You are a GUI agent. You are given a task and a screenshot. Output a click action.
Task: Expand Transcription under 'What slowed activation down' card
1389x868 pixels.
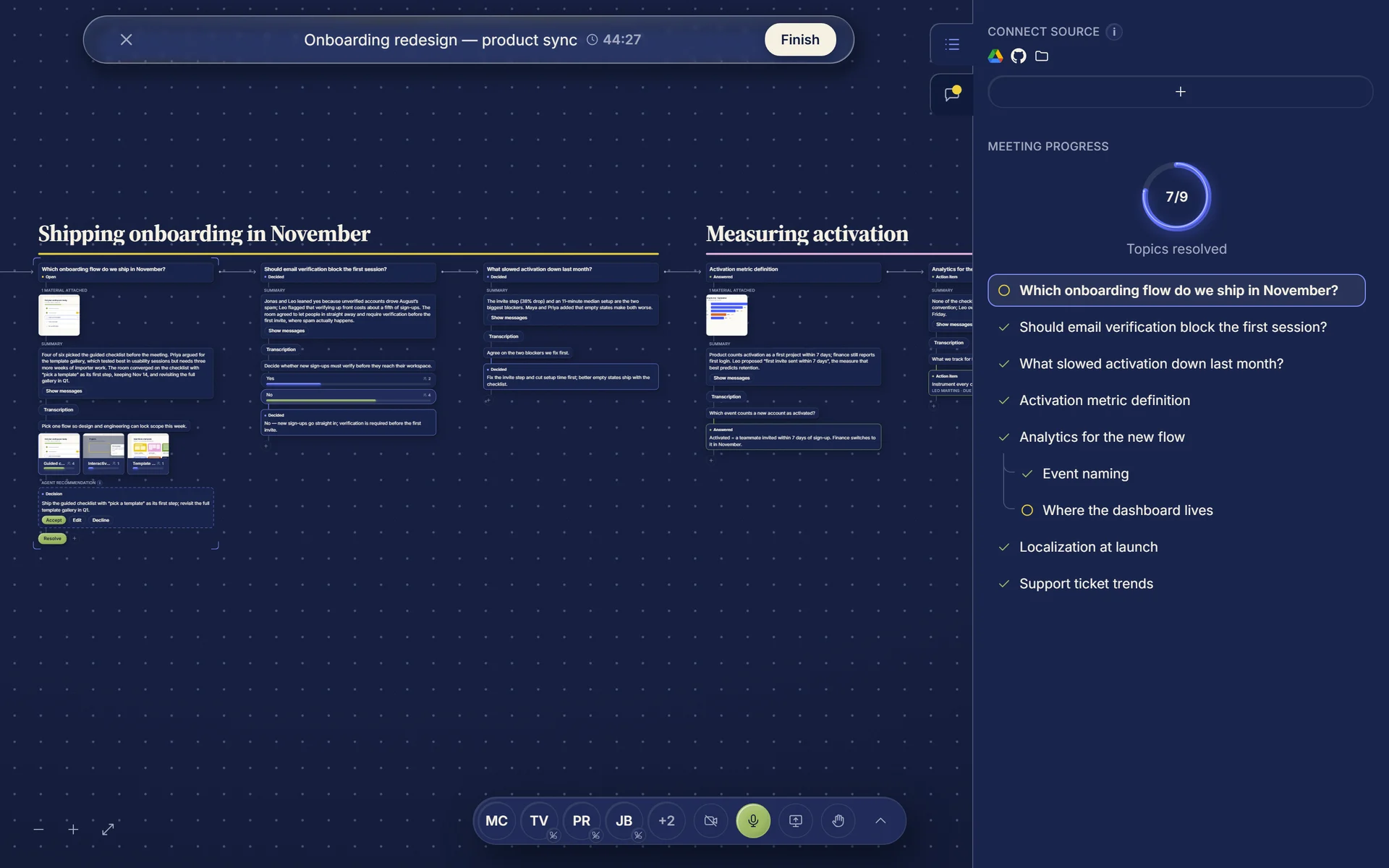(x=504, y=336)
